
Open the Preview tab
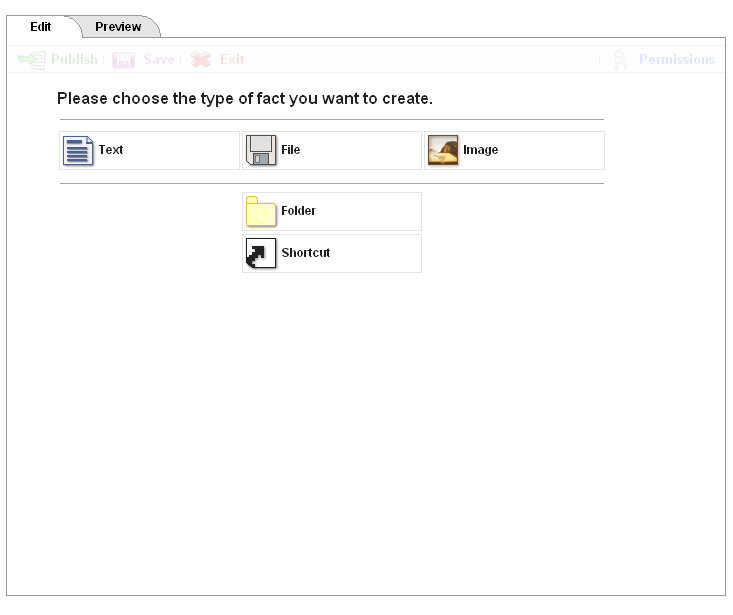pos(118,27)
